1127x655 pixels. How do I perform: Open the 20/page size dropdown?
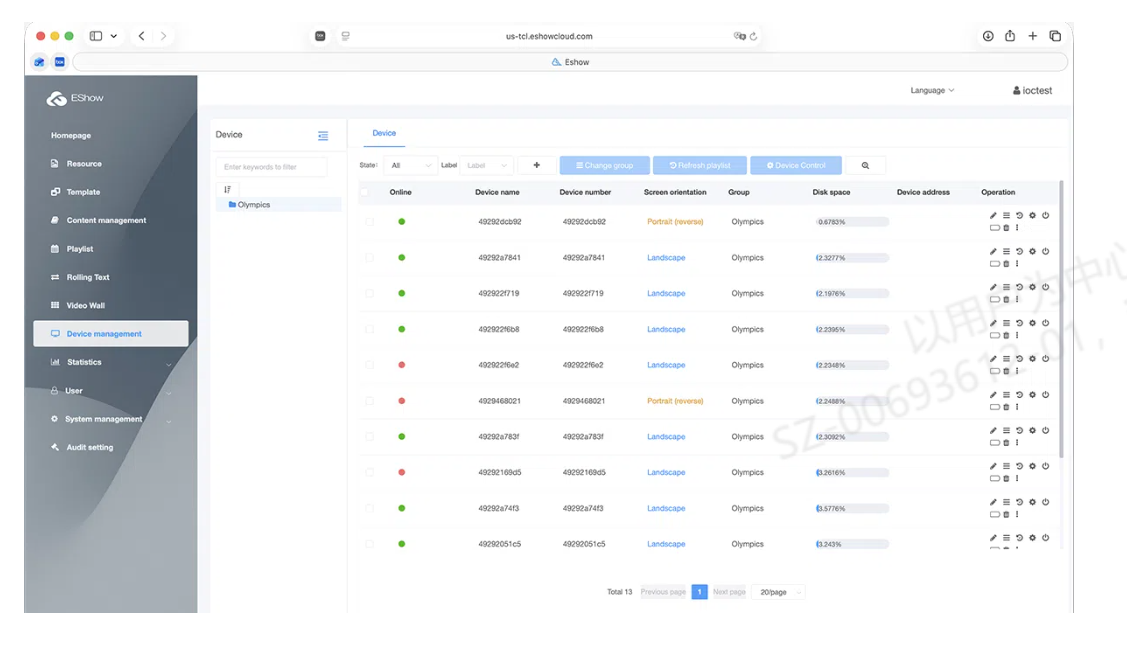(779, 592)
